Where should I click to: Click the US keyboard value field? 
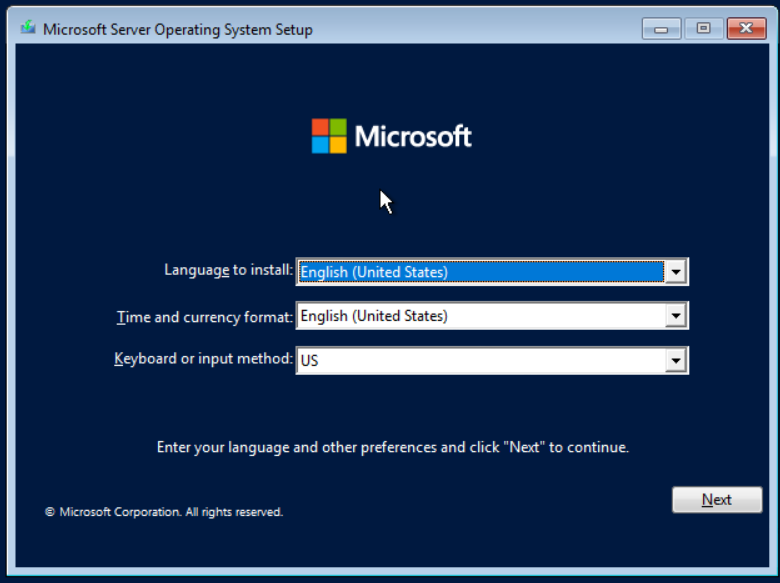480,360
